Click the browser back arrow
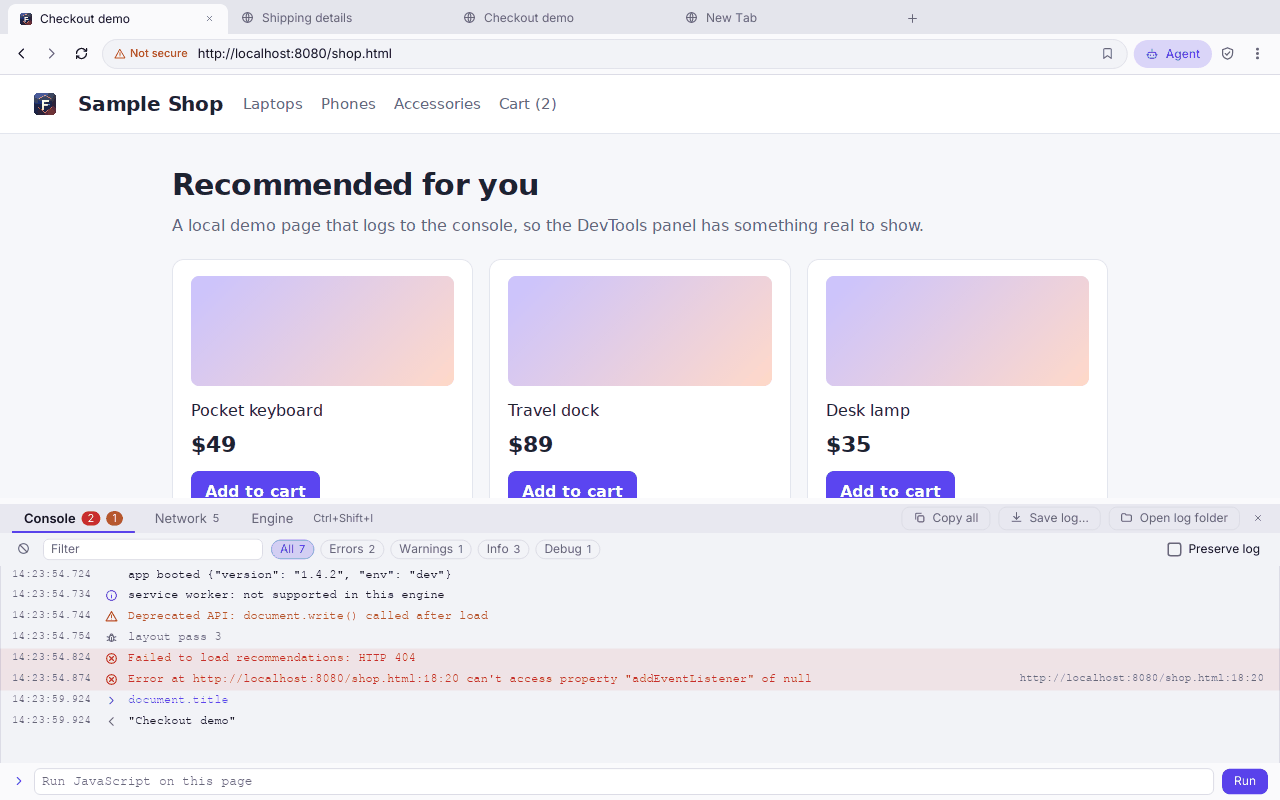 tap(22, 54)
